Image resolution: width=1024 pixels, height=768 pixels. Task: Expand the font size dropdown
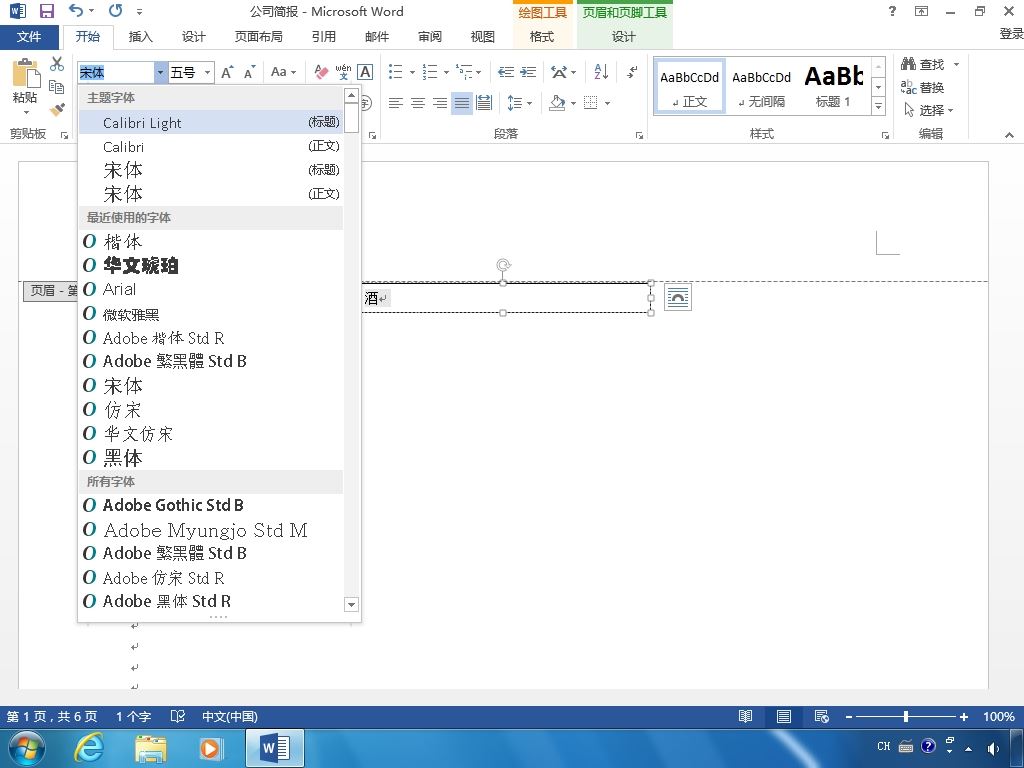[x=207, y=72]
